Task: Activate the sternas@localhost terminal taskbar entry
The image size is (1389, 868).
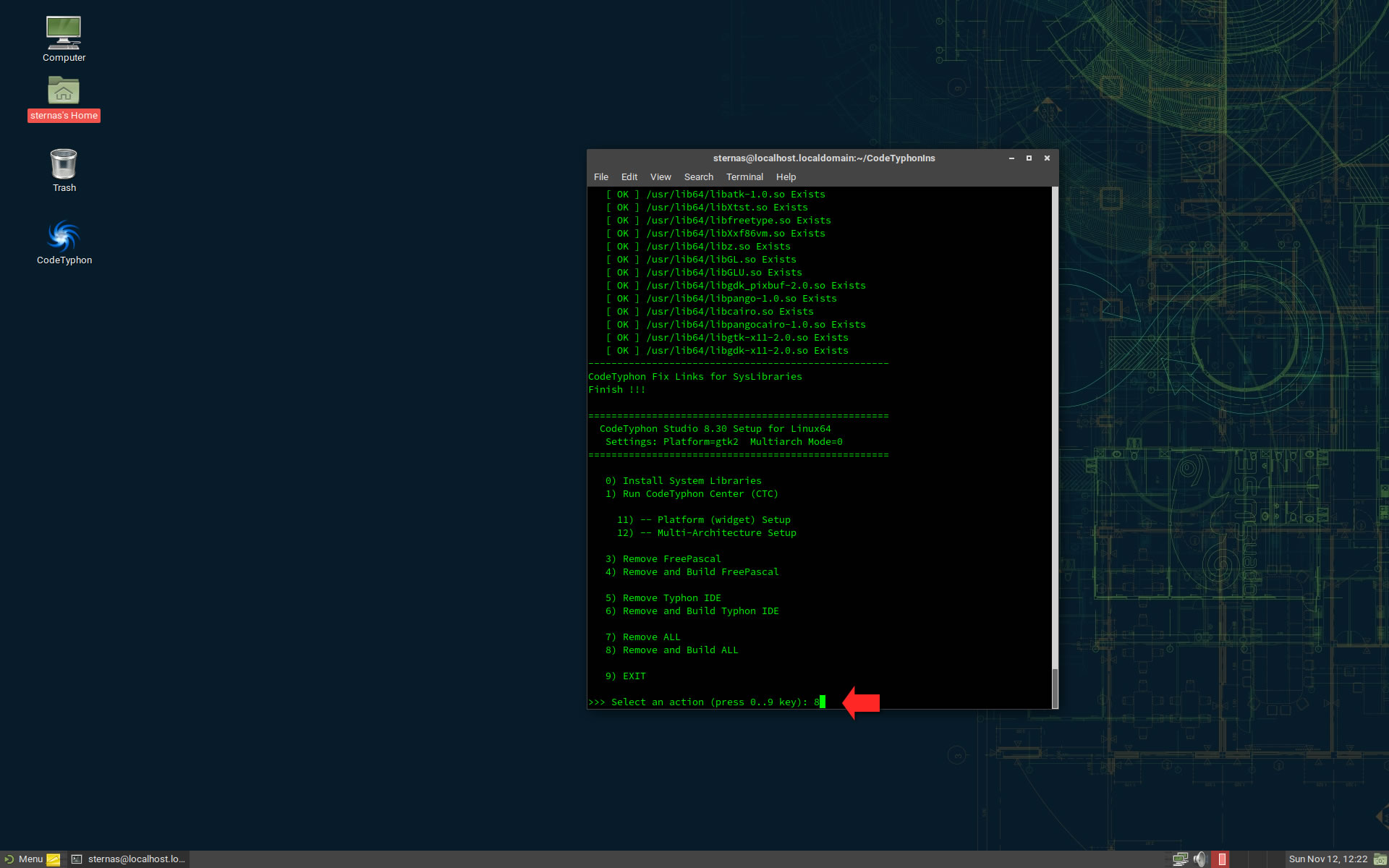Action: (128, 859)
